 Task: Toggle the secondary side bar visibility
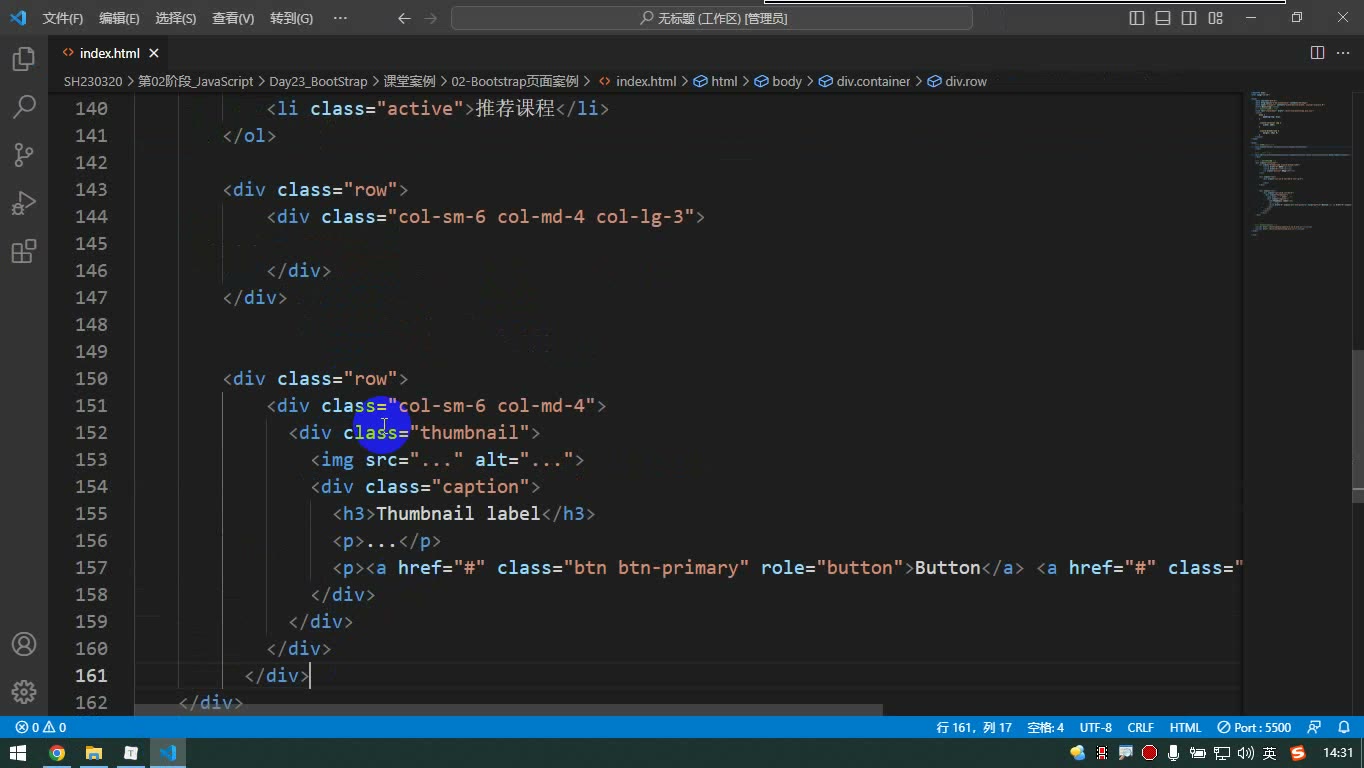click(1189, 18)
